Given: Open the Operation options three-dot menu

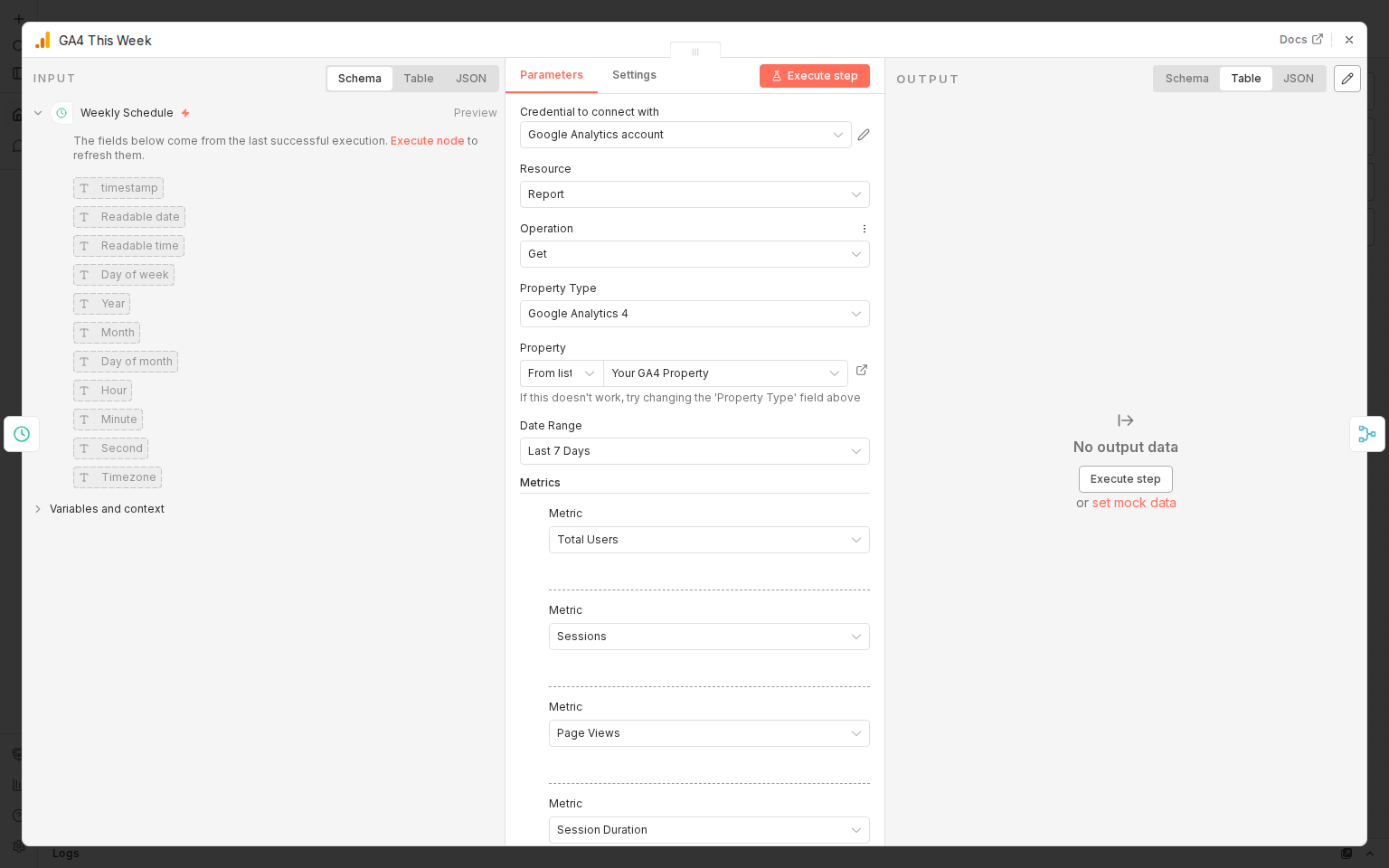Looking at the screenshot, I should [864, 229].
